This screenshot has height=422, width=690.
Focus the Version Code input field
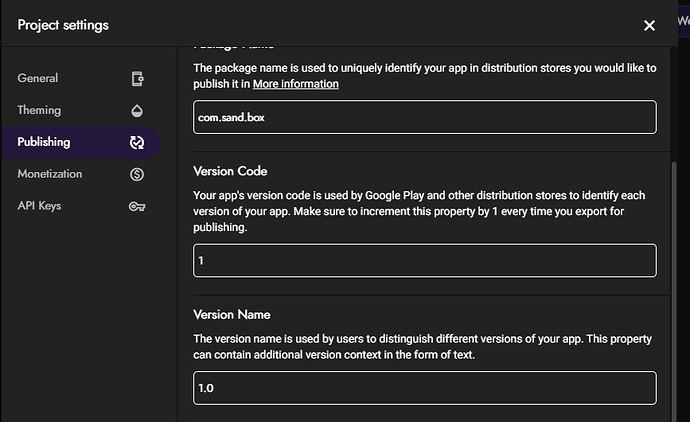coord(425,261)
